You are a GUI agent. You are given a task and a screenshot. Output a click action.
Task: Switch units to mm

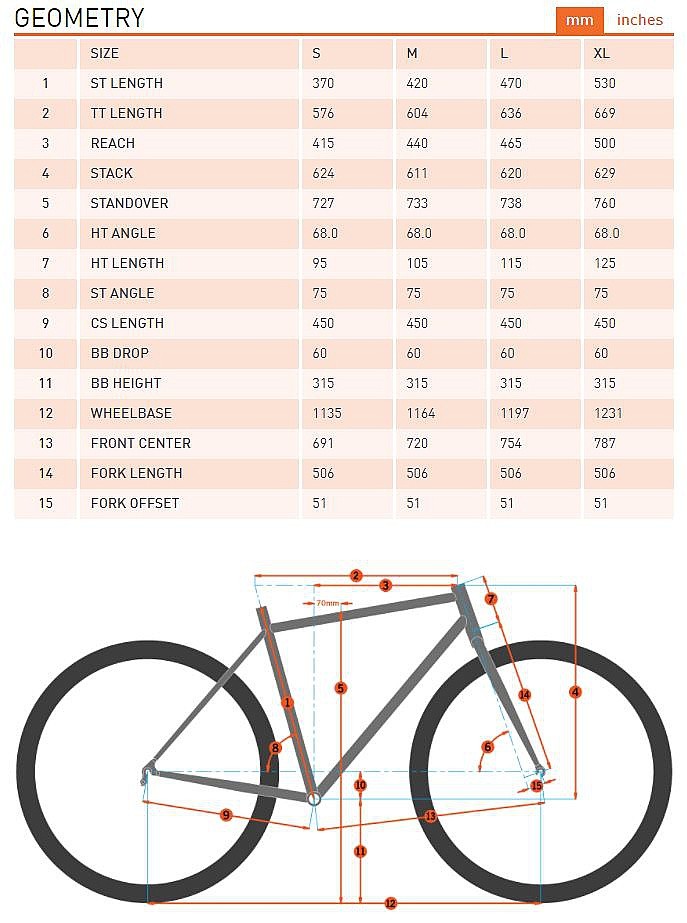tap(579, 20)
